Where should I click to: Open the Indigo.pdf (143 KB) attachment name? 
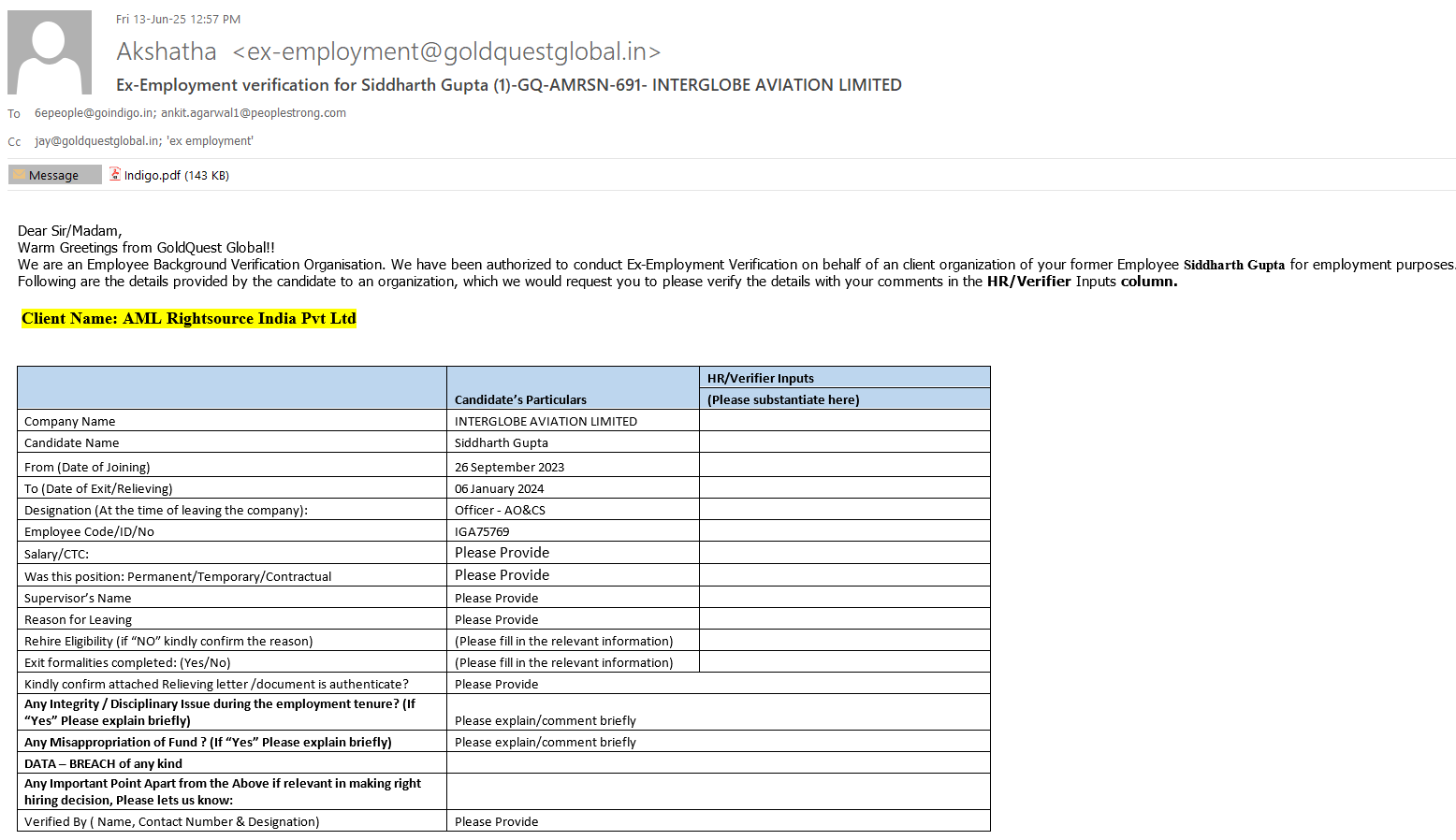tap(176, 176)
